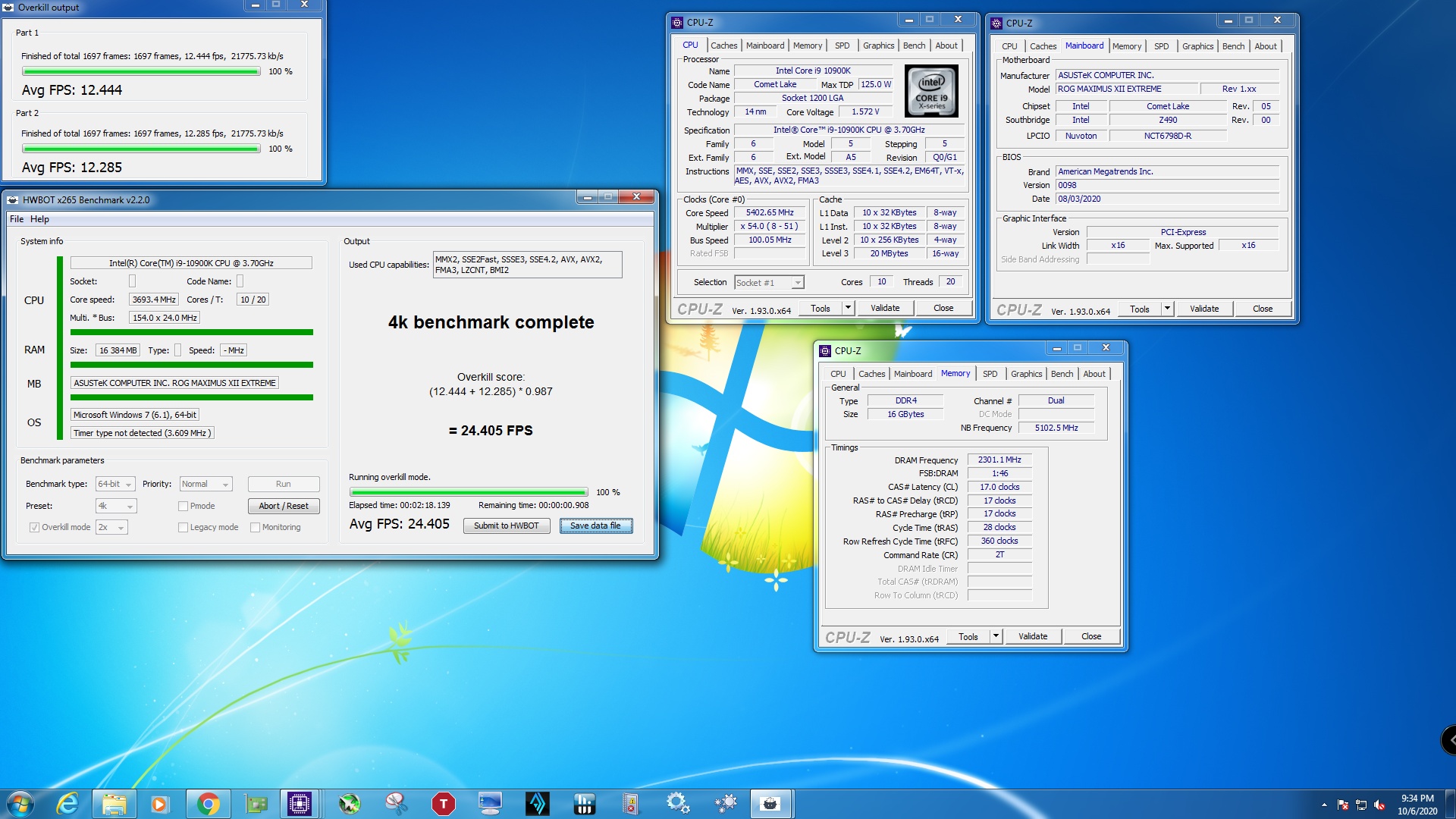Open Action Center flag tray icon
The height and width of the screenshot is (819, 1456).
1343,805
